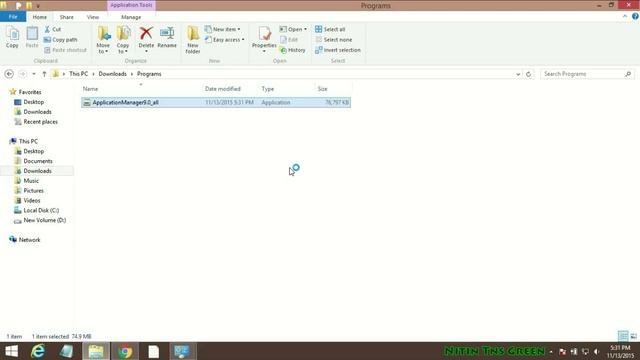This screenshot has width=640, height=360.
Task: Go up one folder level
Action: (44, 74)
